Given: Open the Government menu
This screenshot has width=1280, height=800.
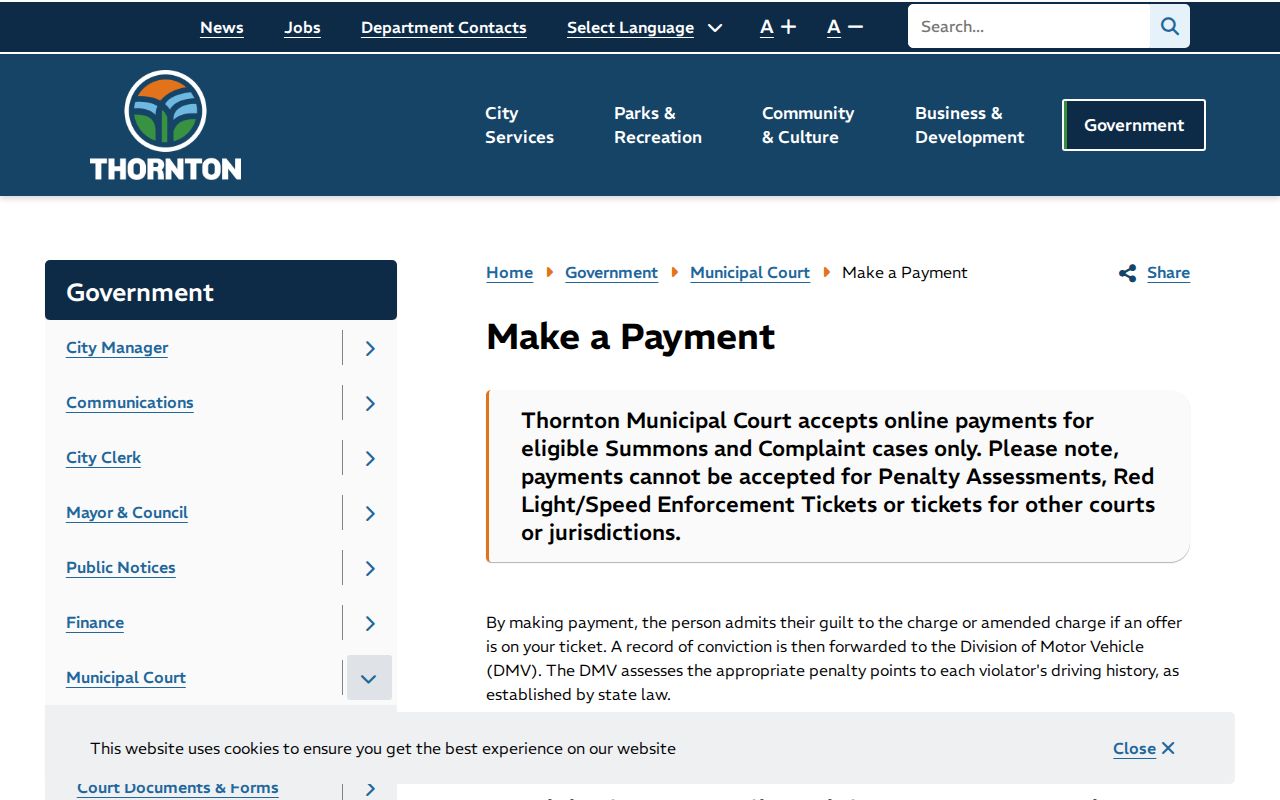Looking at the screenshot, I should (1134, 125).
